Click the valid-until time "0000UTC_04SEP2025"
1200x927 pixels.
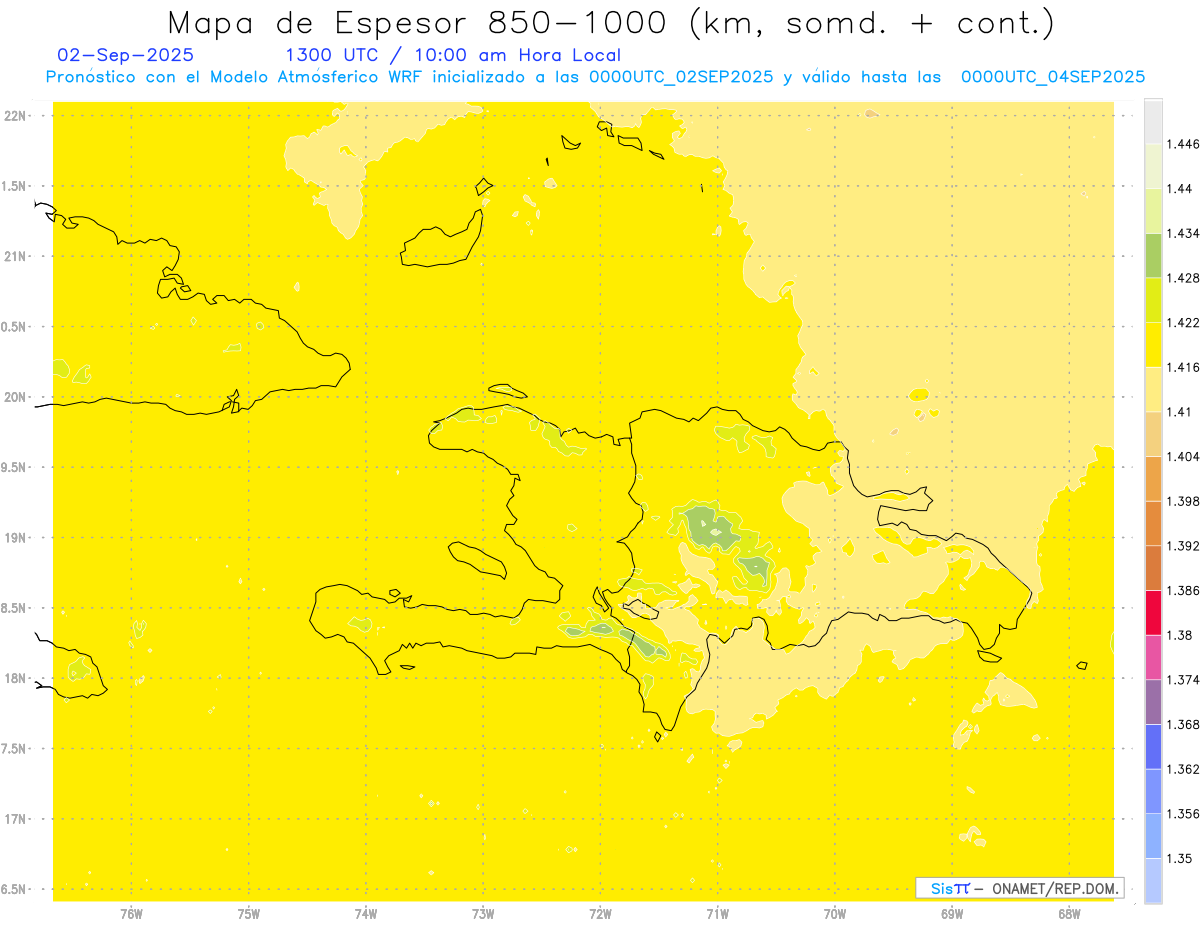1053,77
